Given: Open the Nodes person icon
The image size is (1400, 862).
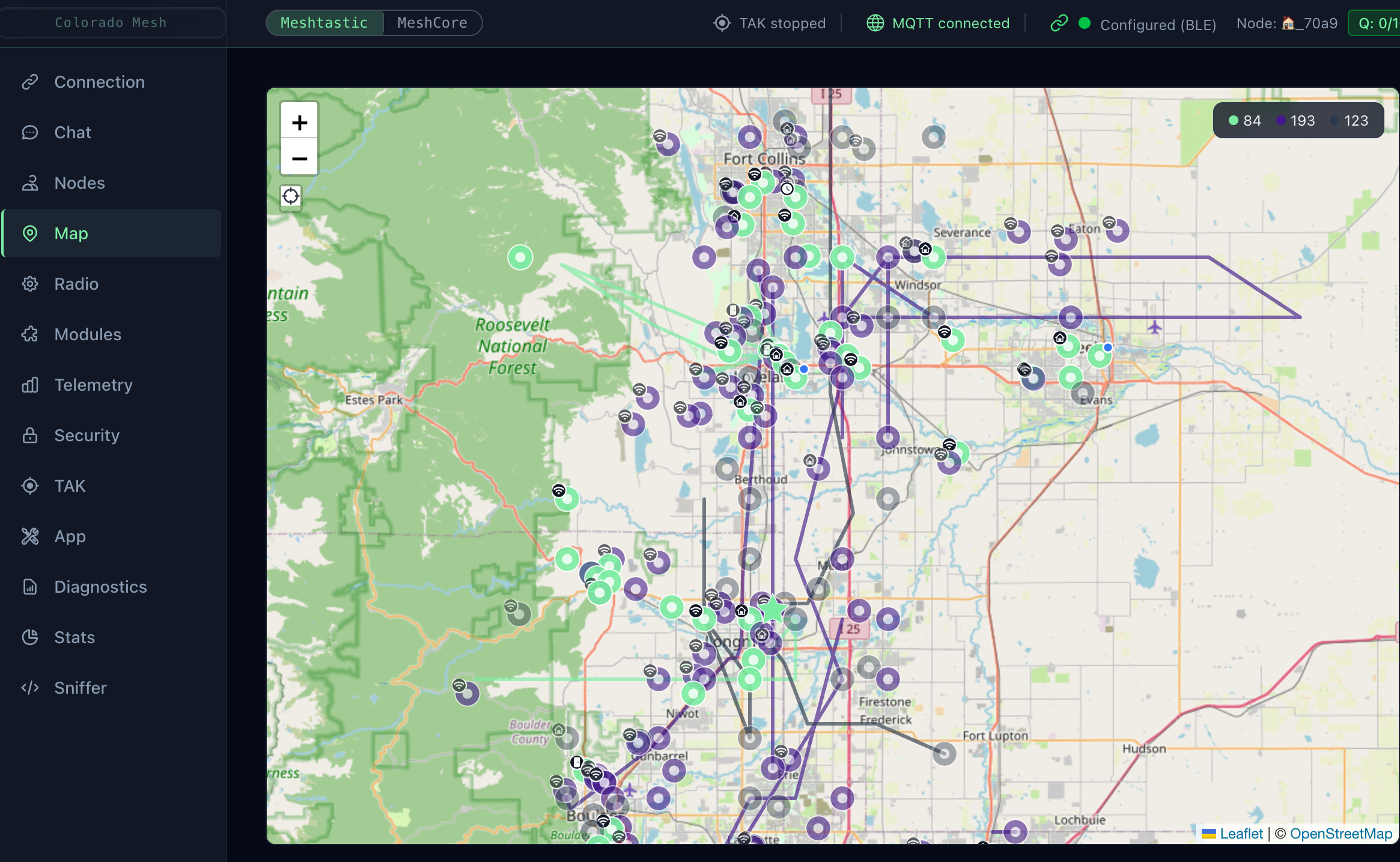Looking at the screenshot, I should tap(30, 183).
